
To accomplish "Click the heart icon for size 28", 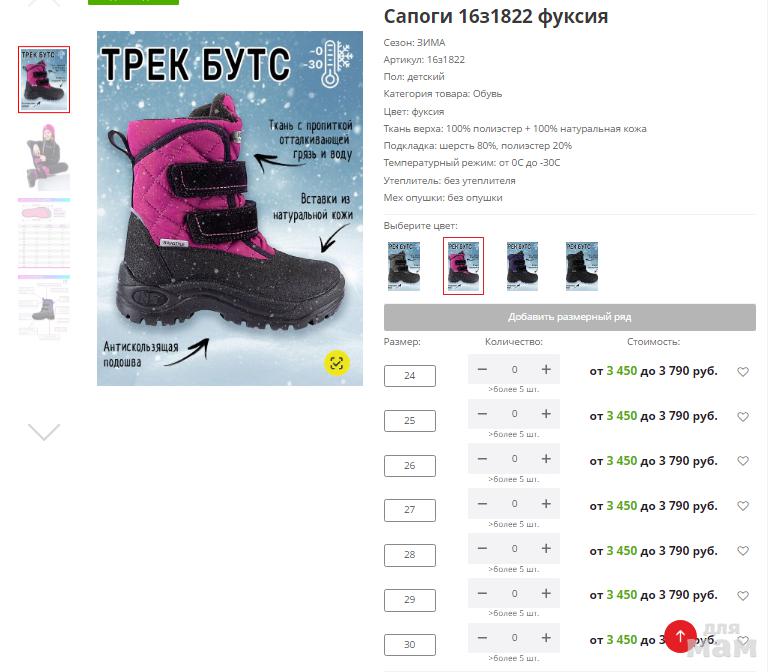I will pos(742,550).
